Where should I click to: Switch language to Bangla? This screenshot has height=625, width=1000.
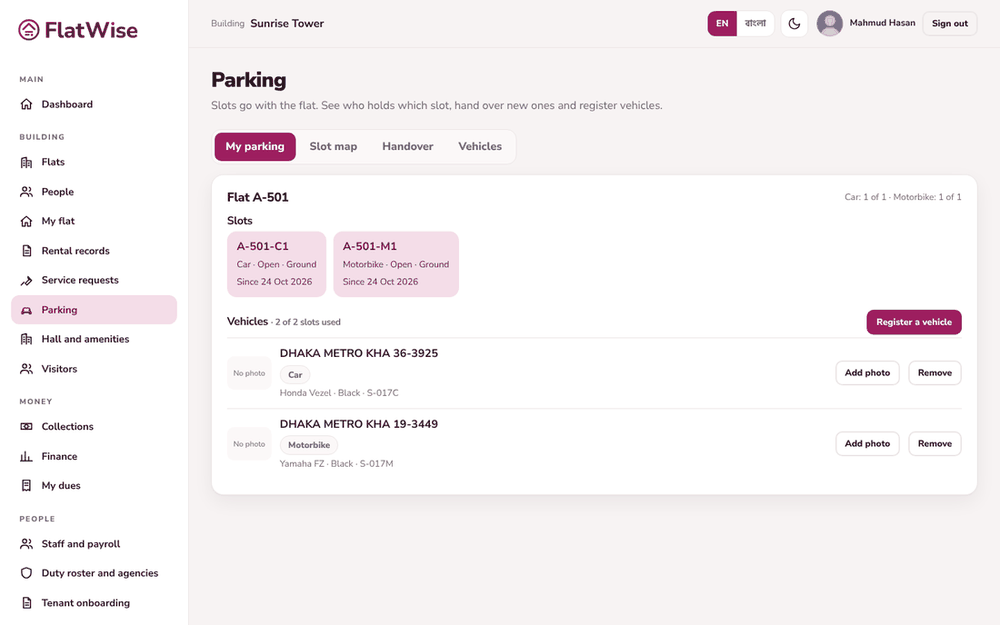pyautogui.click(x=755, y=24)
